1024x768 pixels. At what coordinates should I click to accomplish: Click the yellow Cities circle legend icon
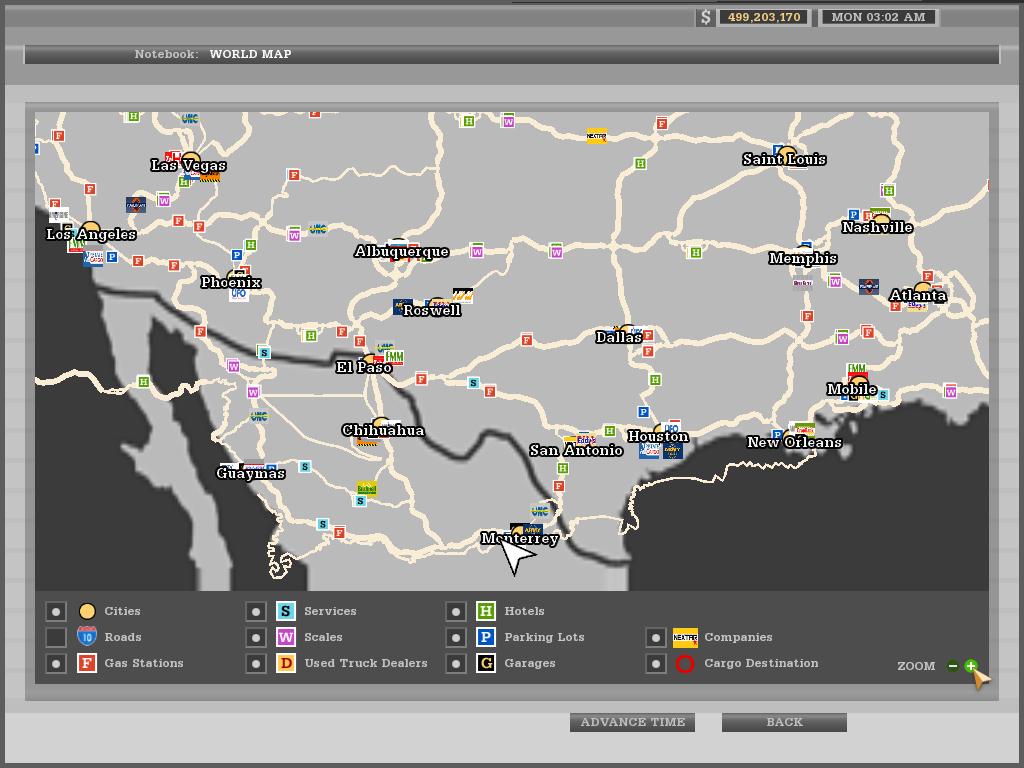(87, 611)
